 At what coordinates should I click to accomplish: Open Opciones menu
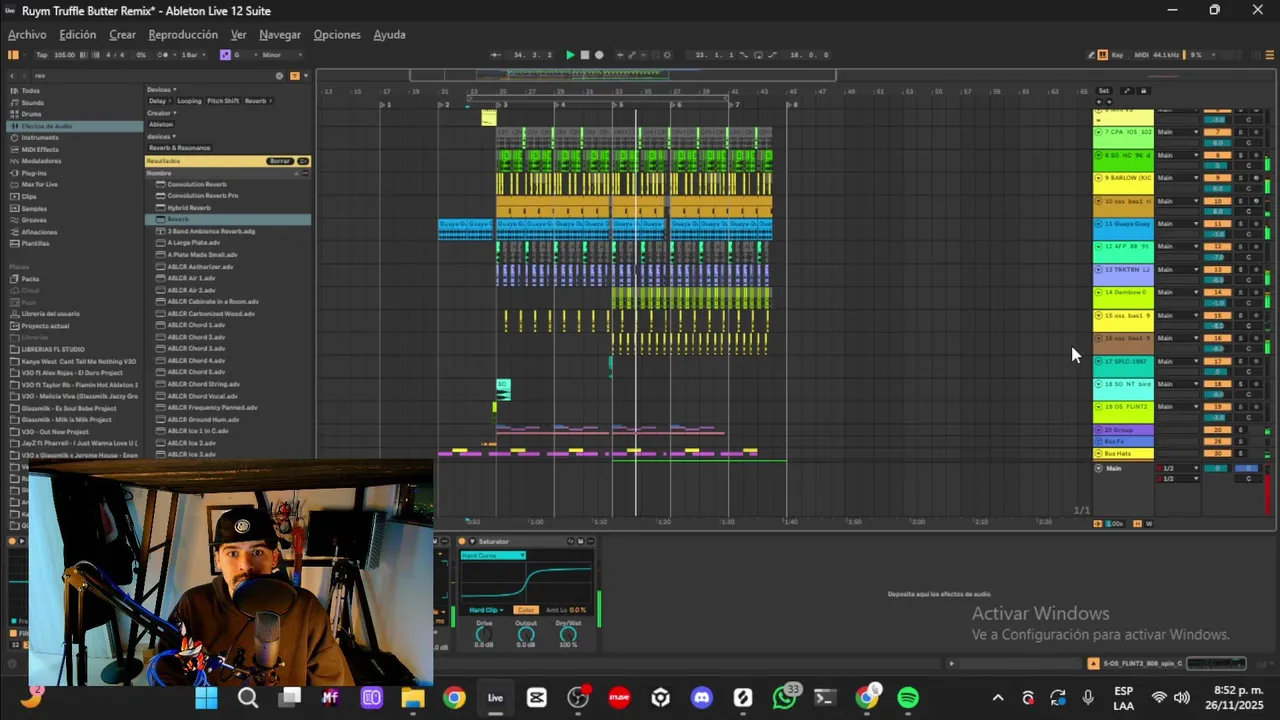pos(337,35)
